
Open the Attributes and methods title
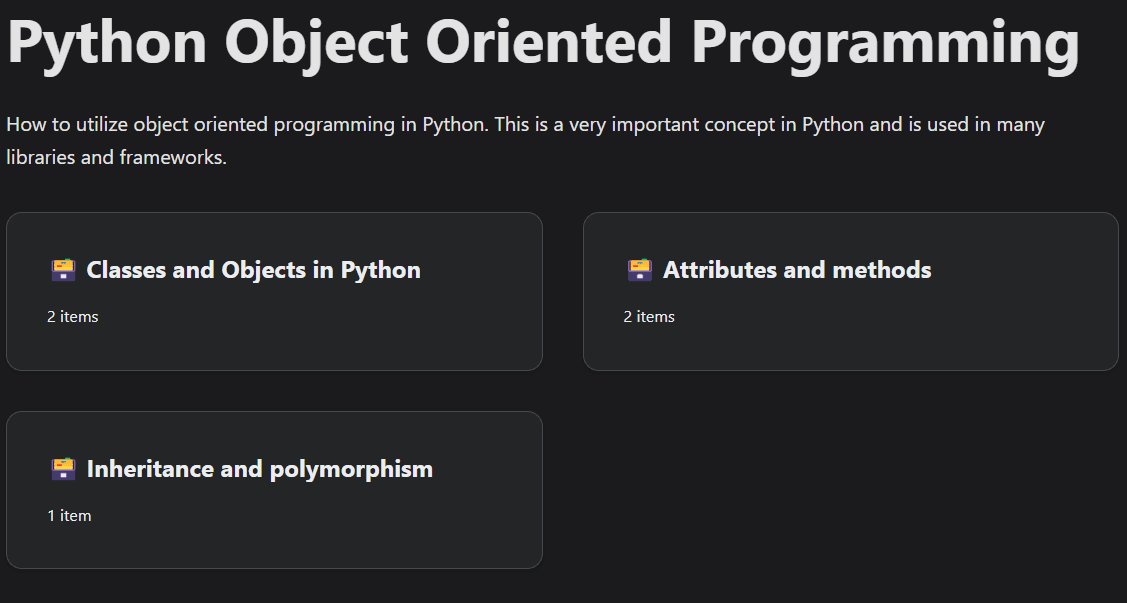tap(797, 270)
